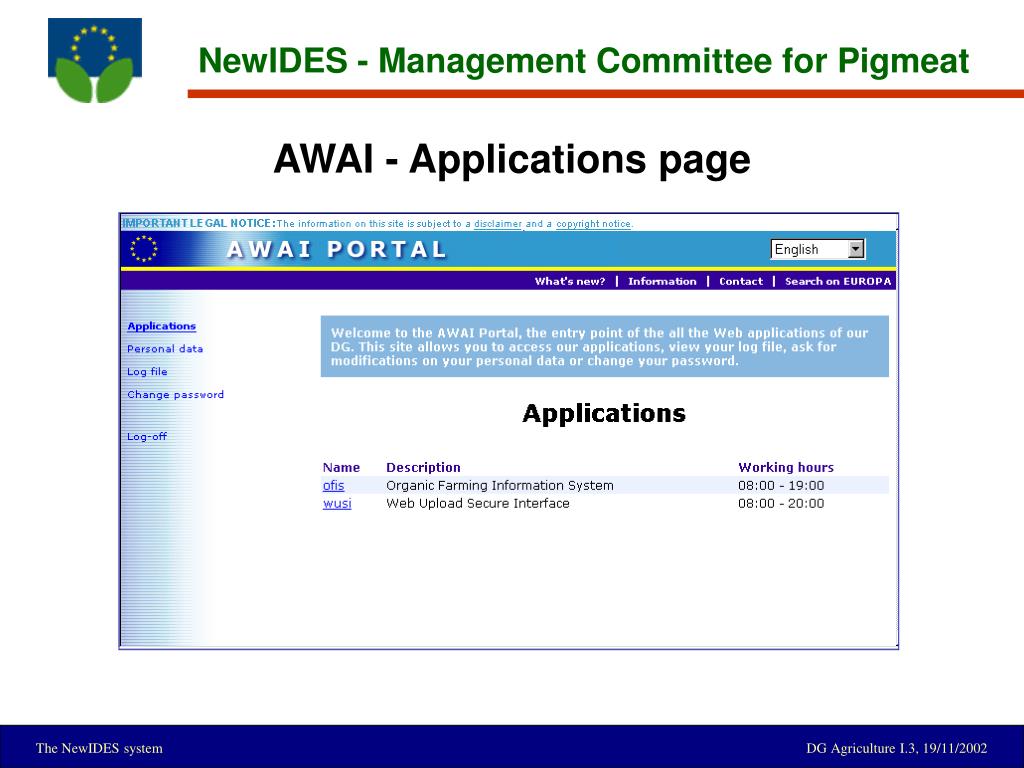Click the Working hours column header

pos(786,468)
